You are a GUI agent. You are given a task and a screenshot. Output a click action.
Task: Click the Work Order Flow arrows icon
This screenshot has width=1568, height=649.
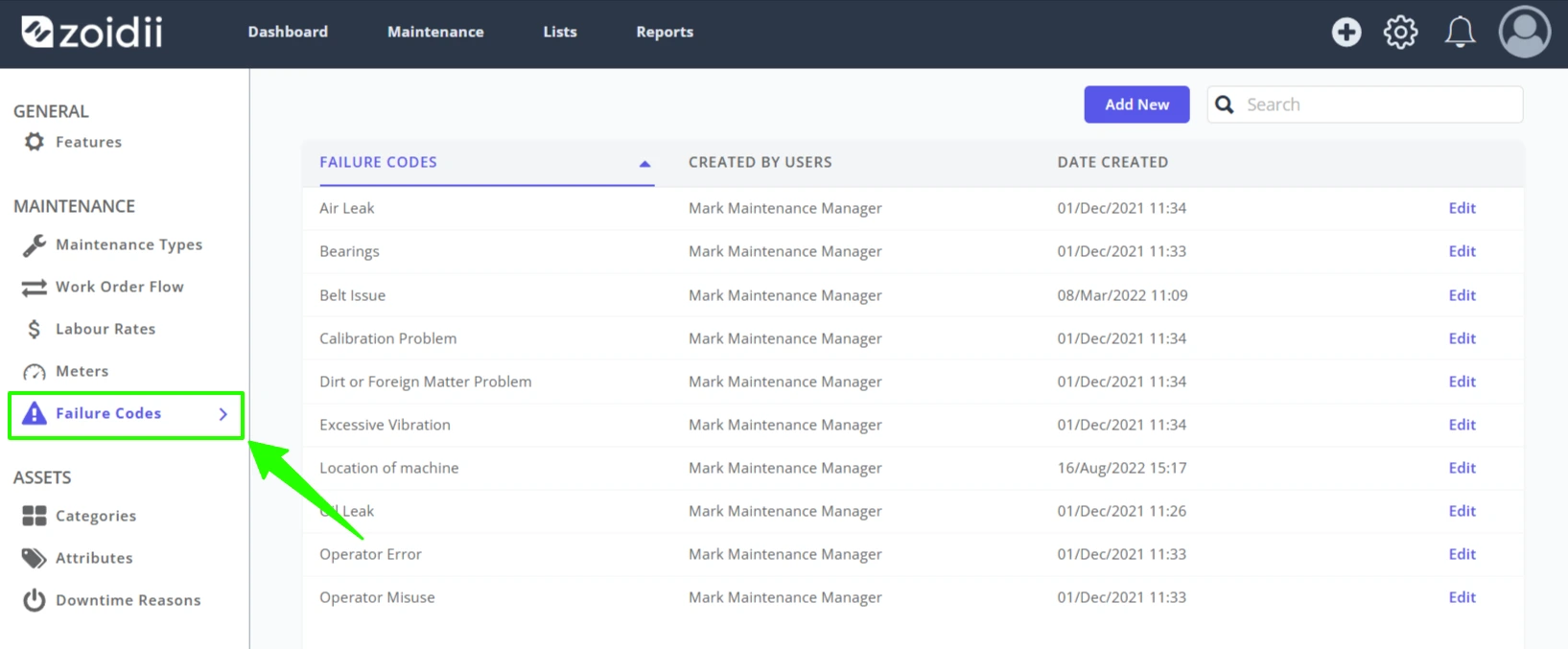(x=35, y=288)
